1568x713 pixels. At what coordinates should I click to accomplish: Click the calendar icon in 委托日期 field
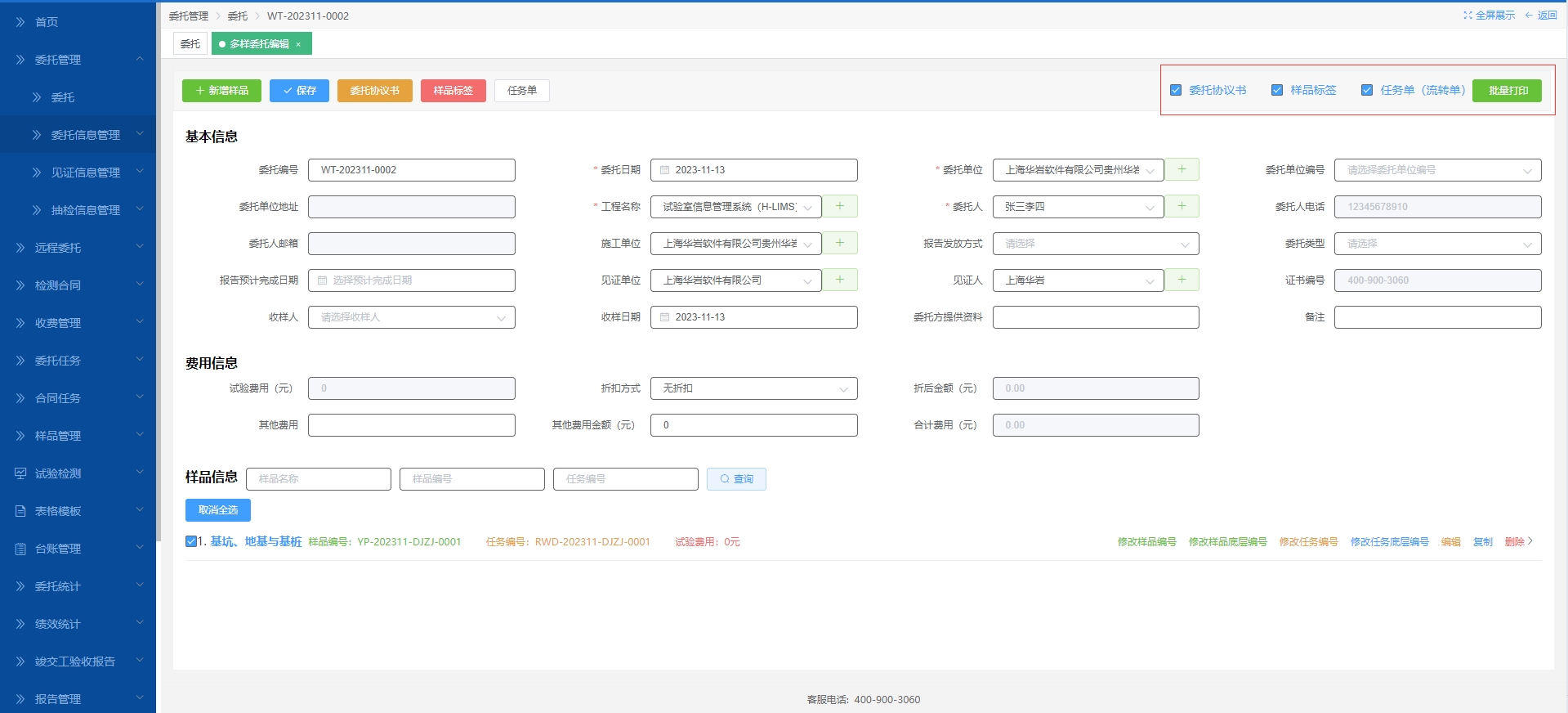(x=665, y=170)
